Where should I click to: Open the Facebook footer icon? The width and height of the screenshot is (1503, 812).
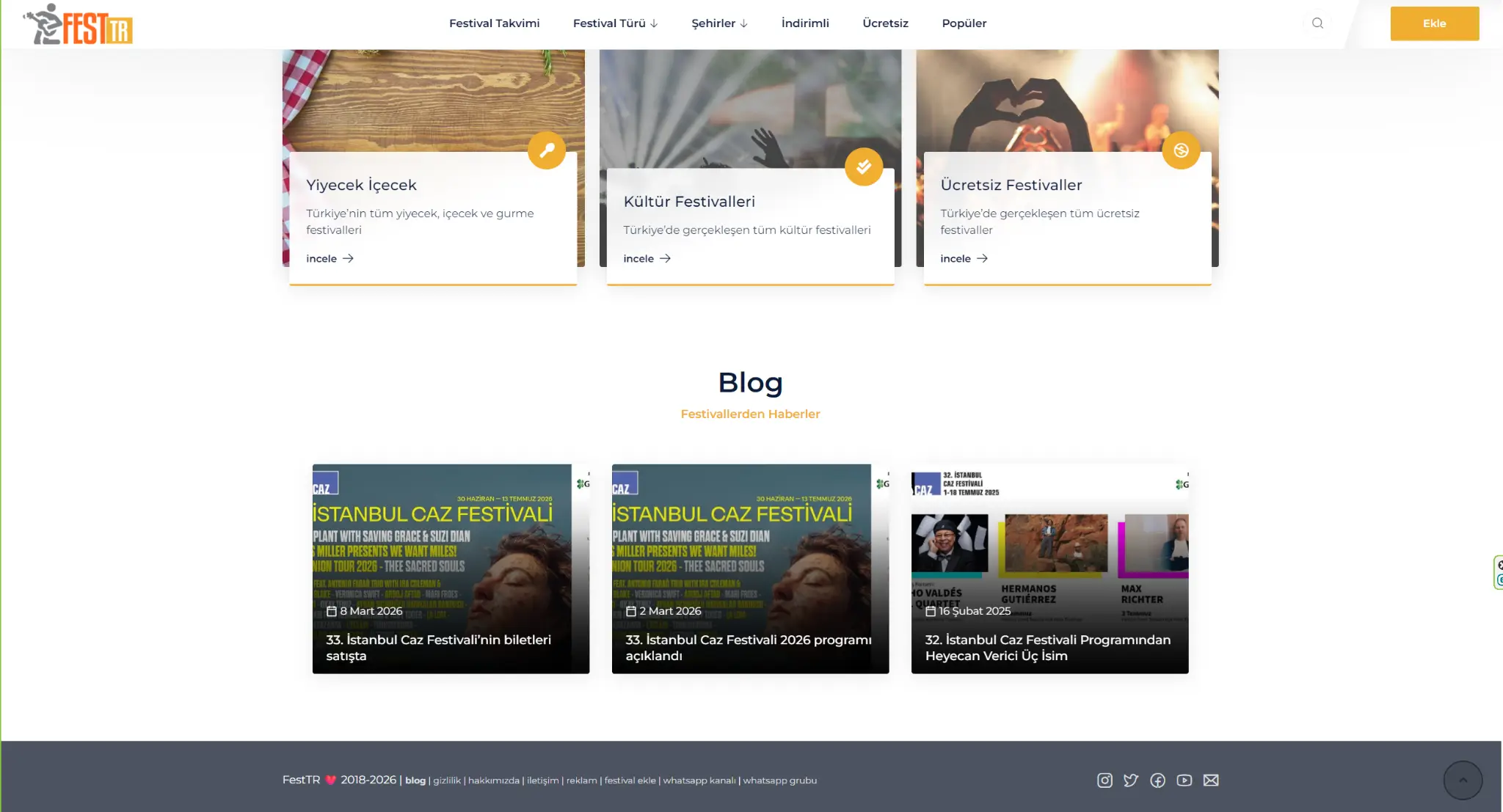pos(1157,780)
